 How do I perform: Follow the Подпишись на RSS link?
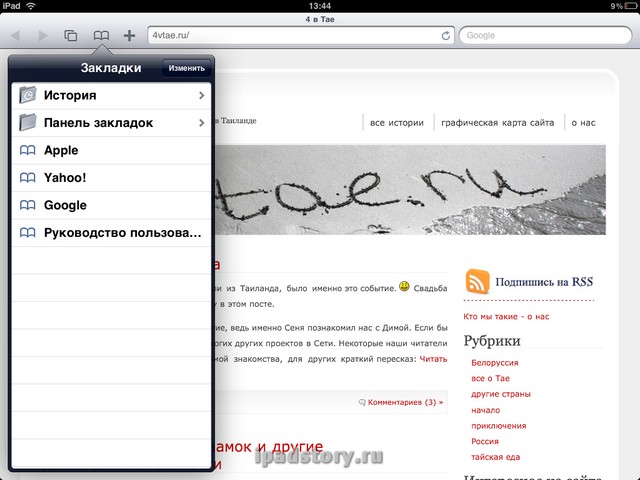[x=544, y=282]
